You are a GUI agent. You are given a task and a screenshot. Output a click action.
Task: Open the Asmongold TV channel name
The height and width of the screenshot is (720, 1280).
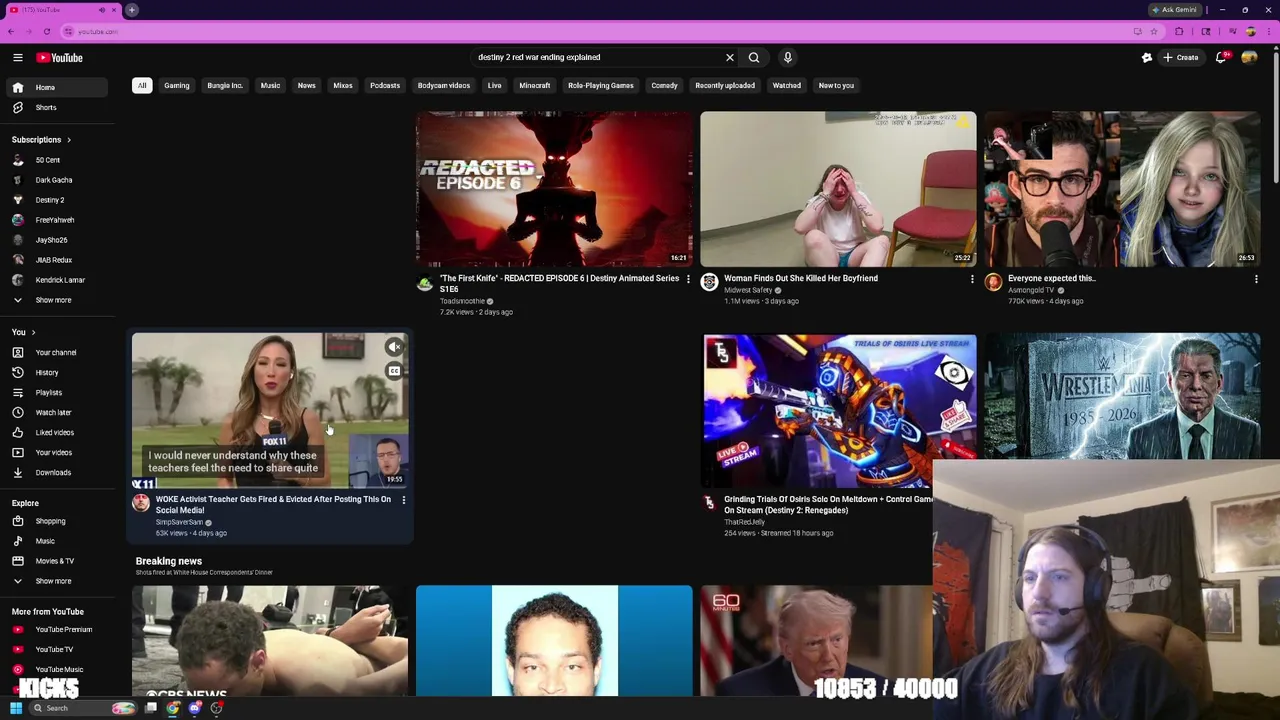pyautogui.click(x=1031, y=290)
